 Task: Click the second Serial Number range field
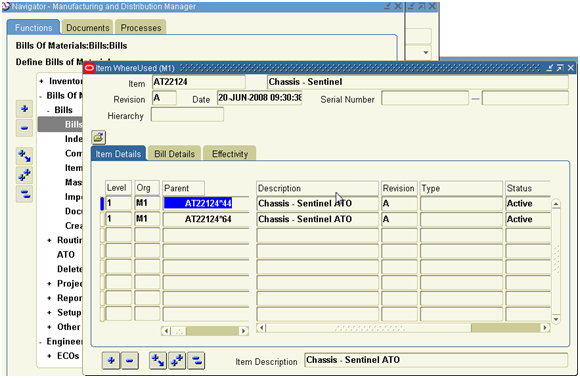525,98
